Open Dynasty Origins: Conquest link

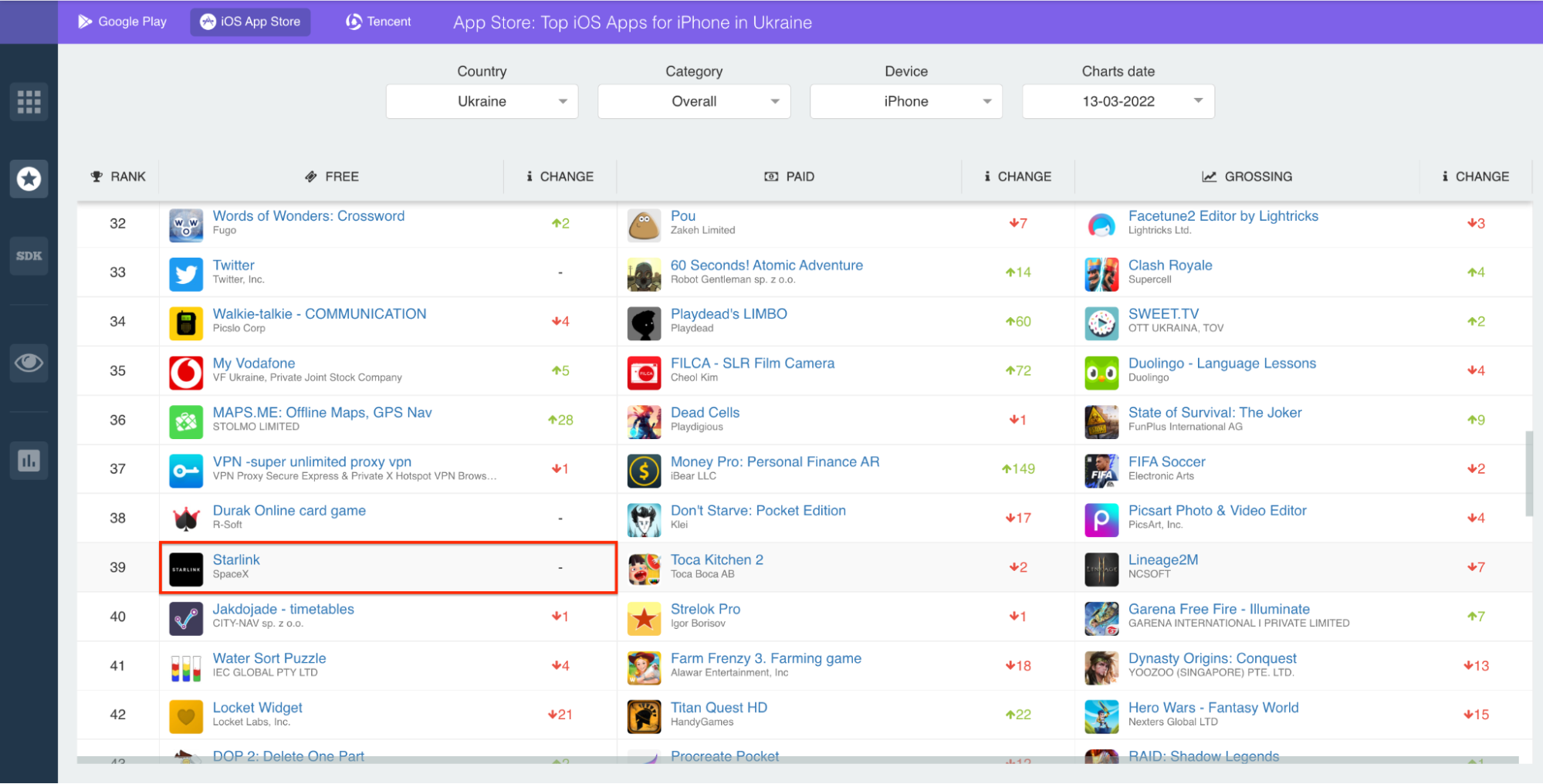pyautogui.click(x=1213, y=659)
